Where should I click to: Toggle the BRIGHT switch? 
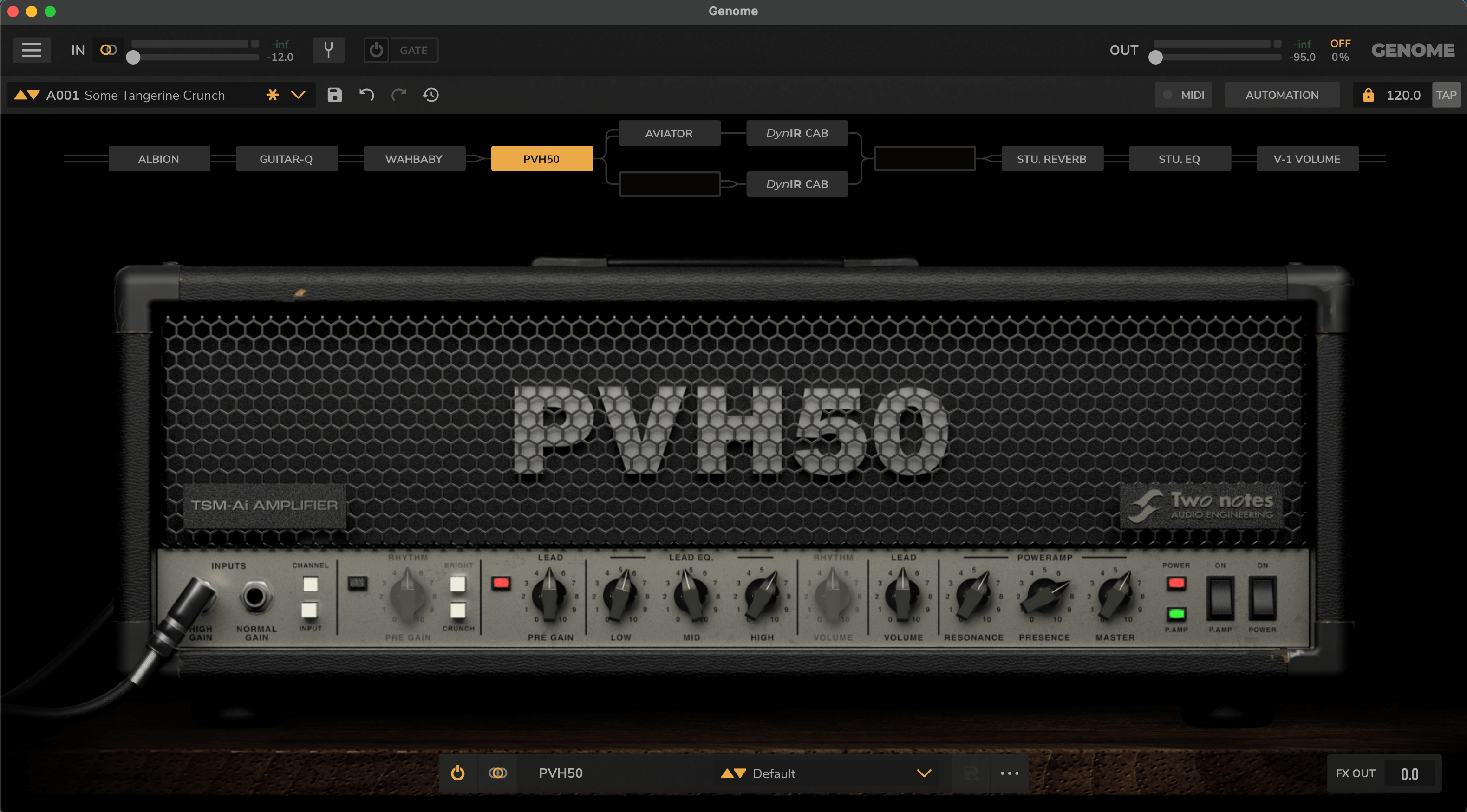pyautogui.click(x=457, y=584)
